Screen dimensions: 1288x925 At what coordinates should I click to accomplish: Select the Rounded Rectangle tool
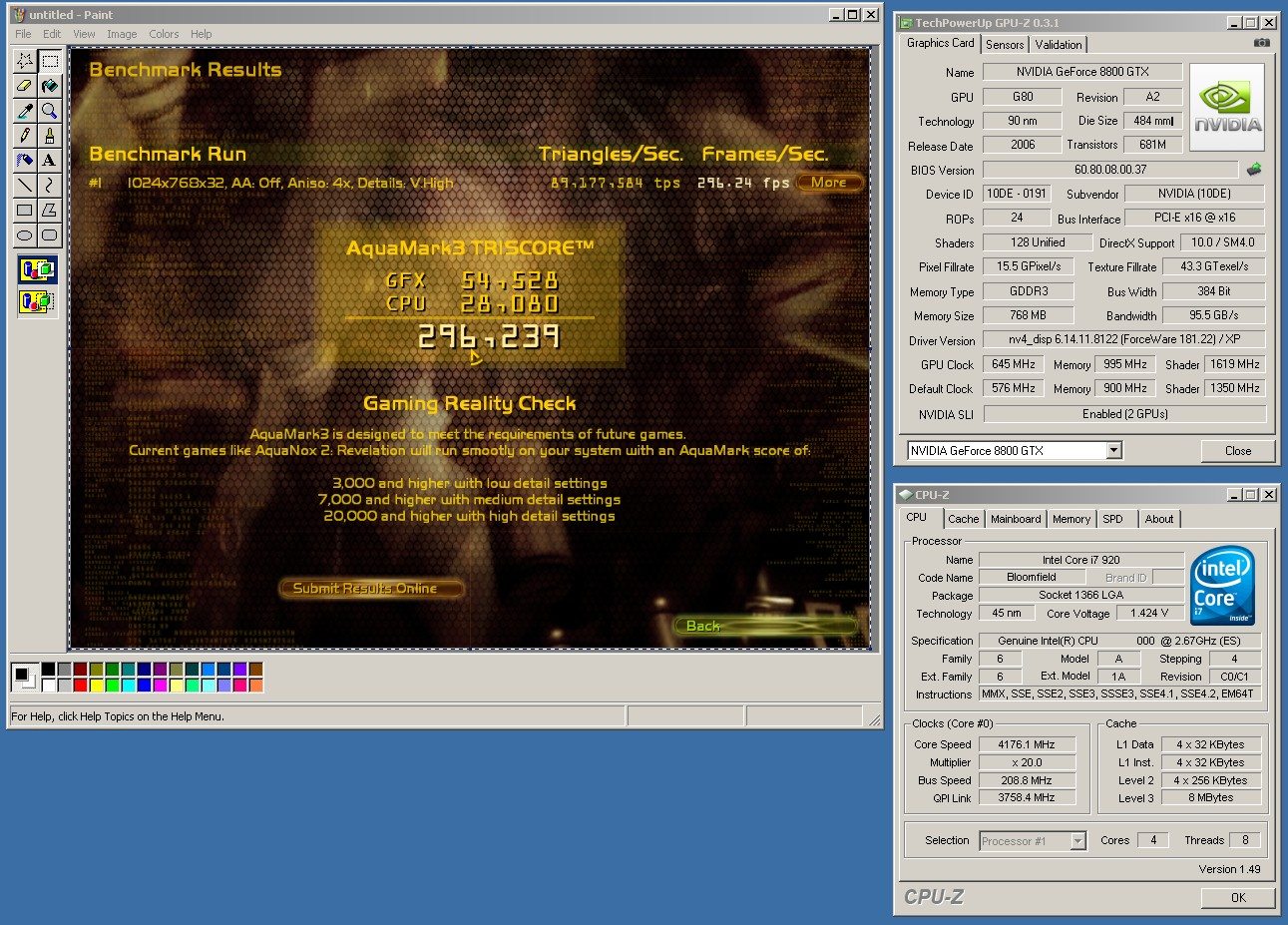point(50,234)
